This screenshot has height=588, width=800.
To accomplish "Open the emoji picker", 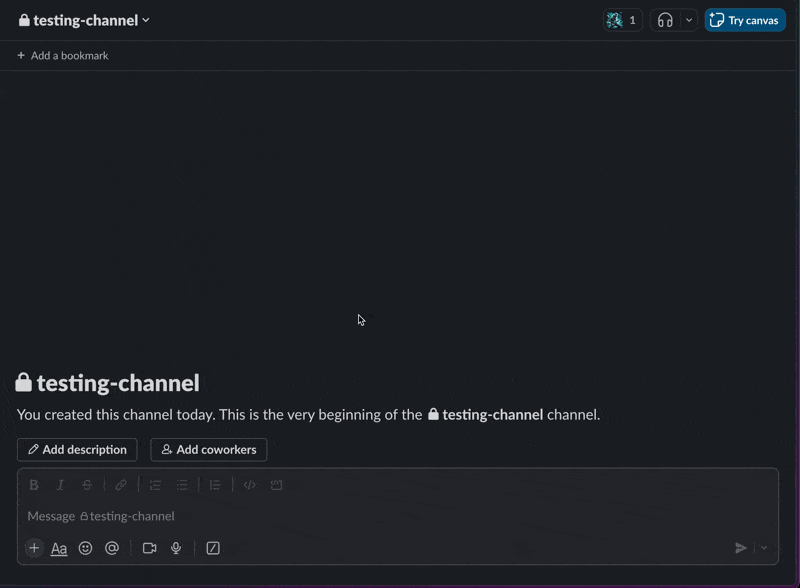I will point(86,548).
